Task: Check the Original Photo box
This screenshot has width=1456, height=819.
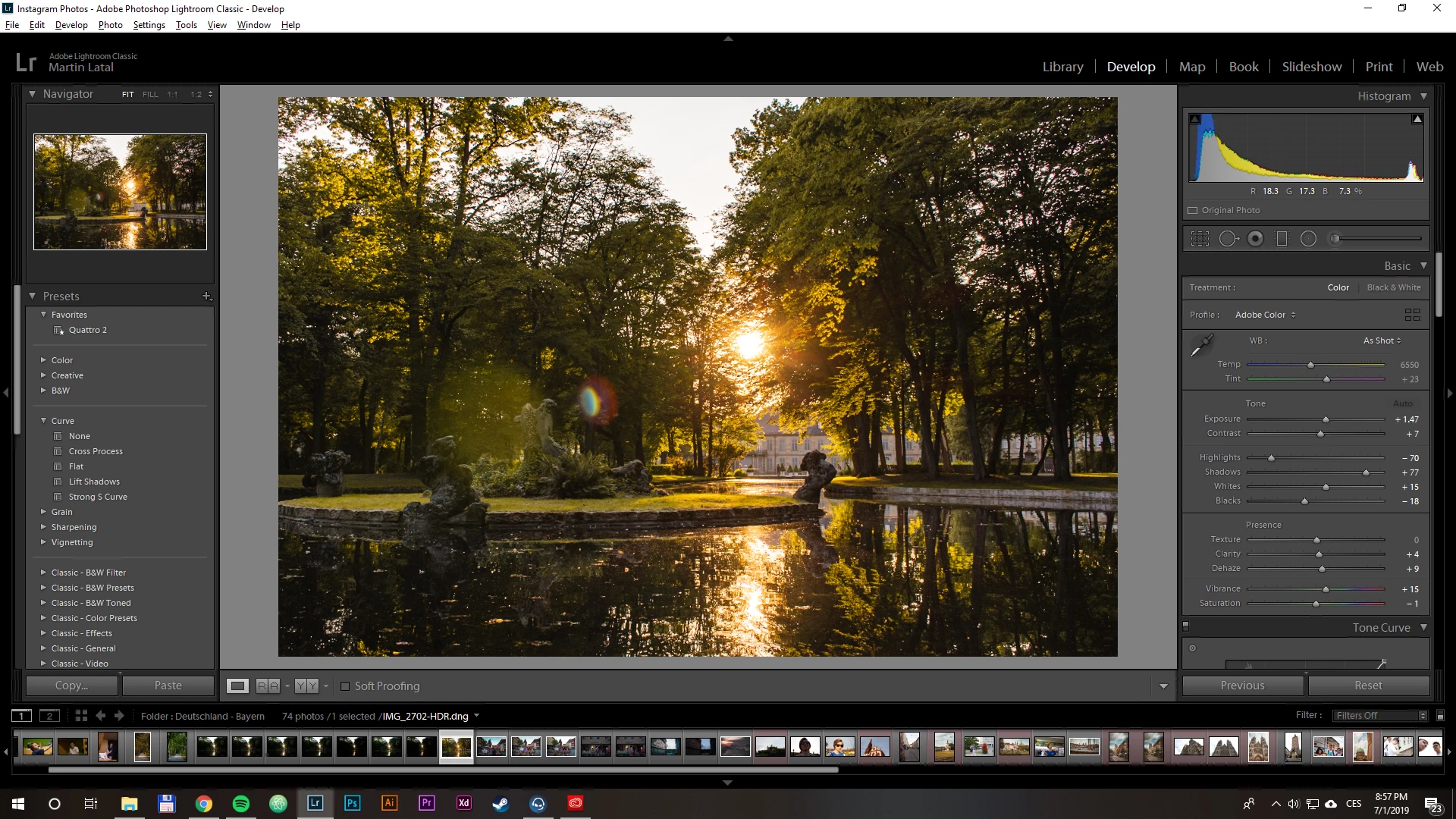Action: point(1193,211)
